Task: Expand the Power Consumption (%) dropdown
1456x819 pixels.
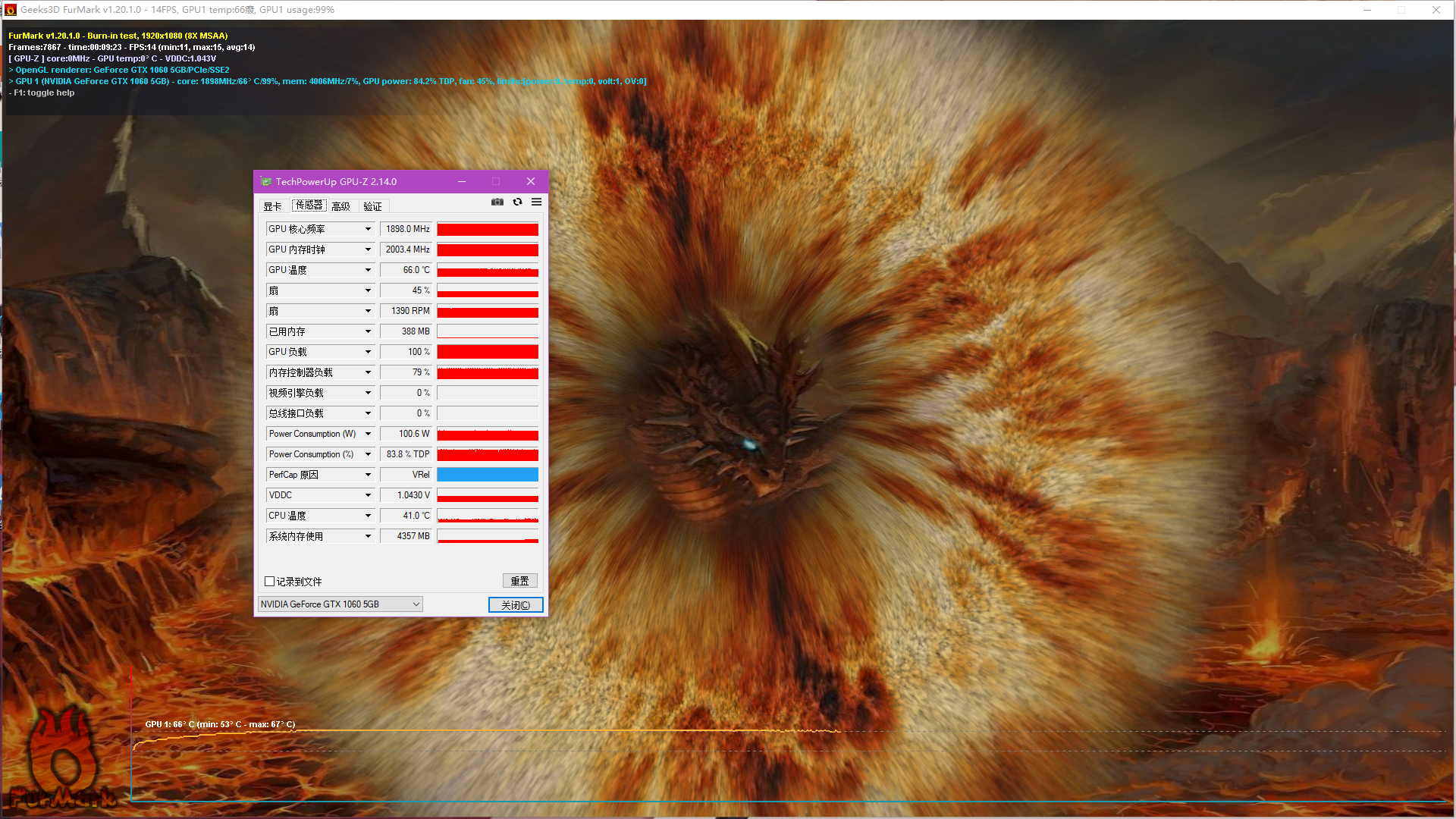Action: tap(369, 454)
